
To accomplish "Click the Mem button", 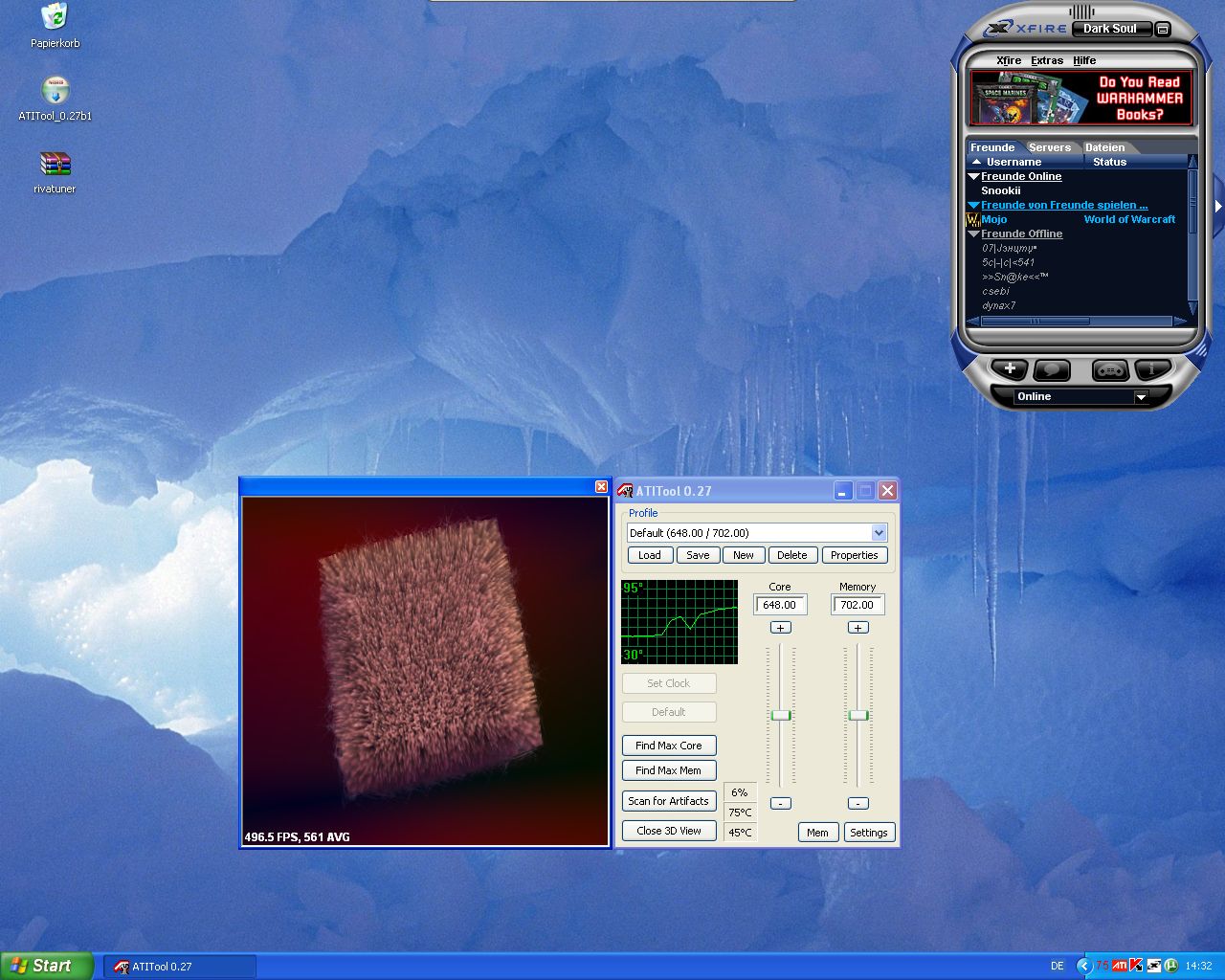I will point(818,833).
